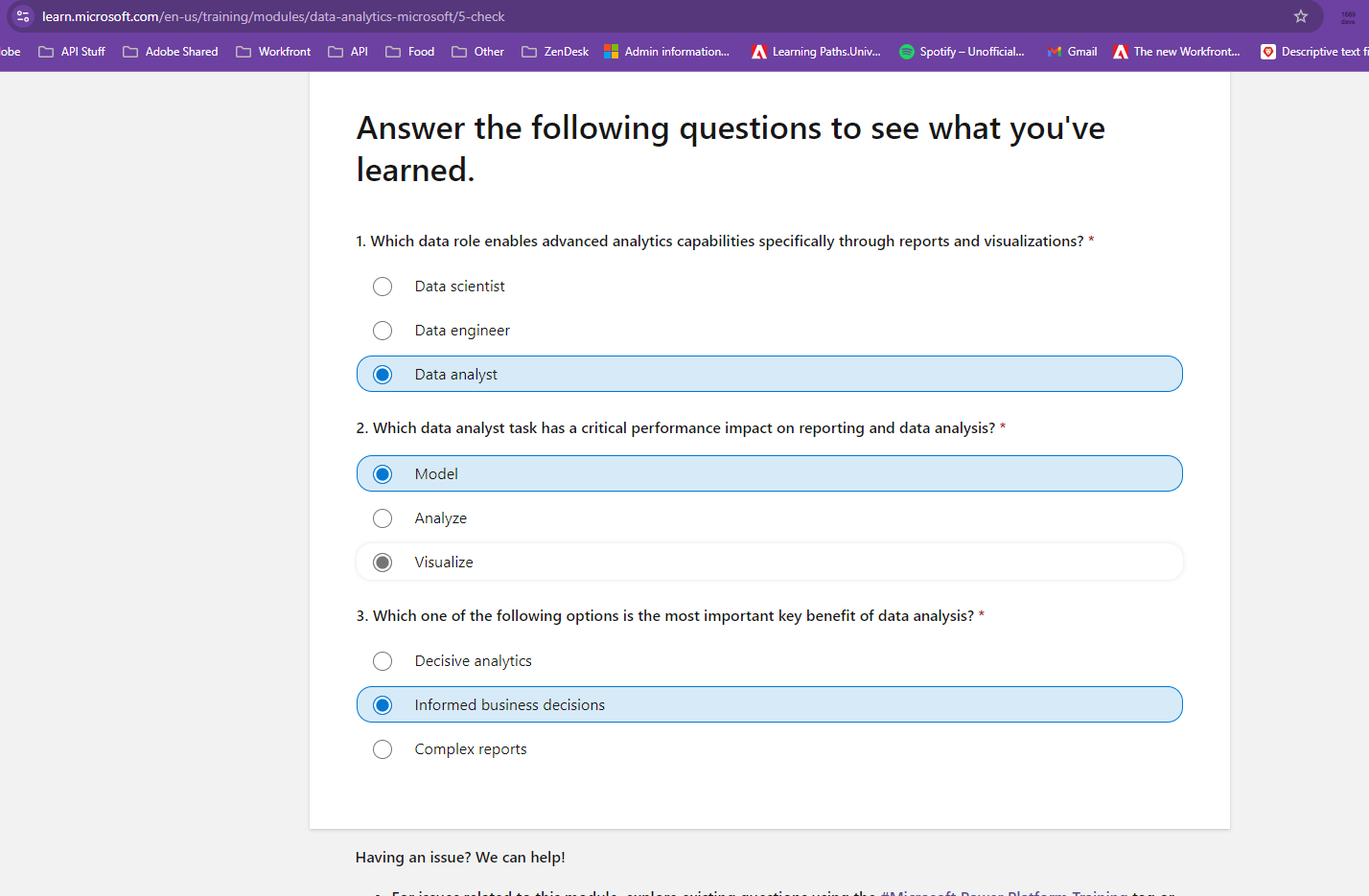The image size is (1369, 896).
Task: Open the Other bookmark folder
Action: pos(477,52)
